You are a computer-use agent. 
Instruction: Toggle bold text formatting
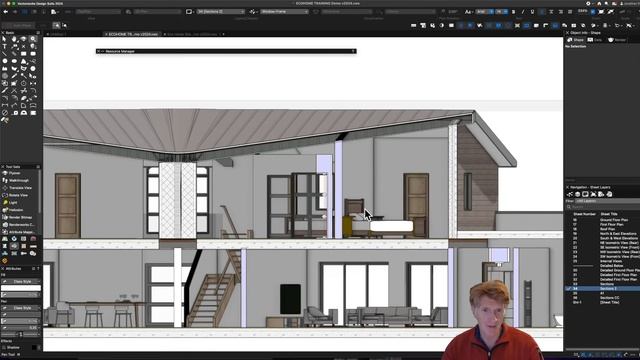pyautogui.click(x=513, y=12)
